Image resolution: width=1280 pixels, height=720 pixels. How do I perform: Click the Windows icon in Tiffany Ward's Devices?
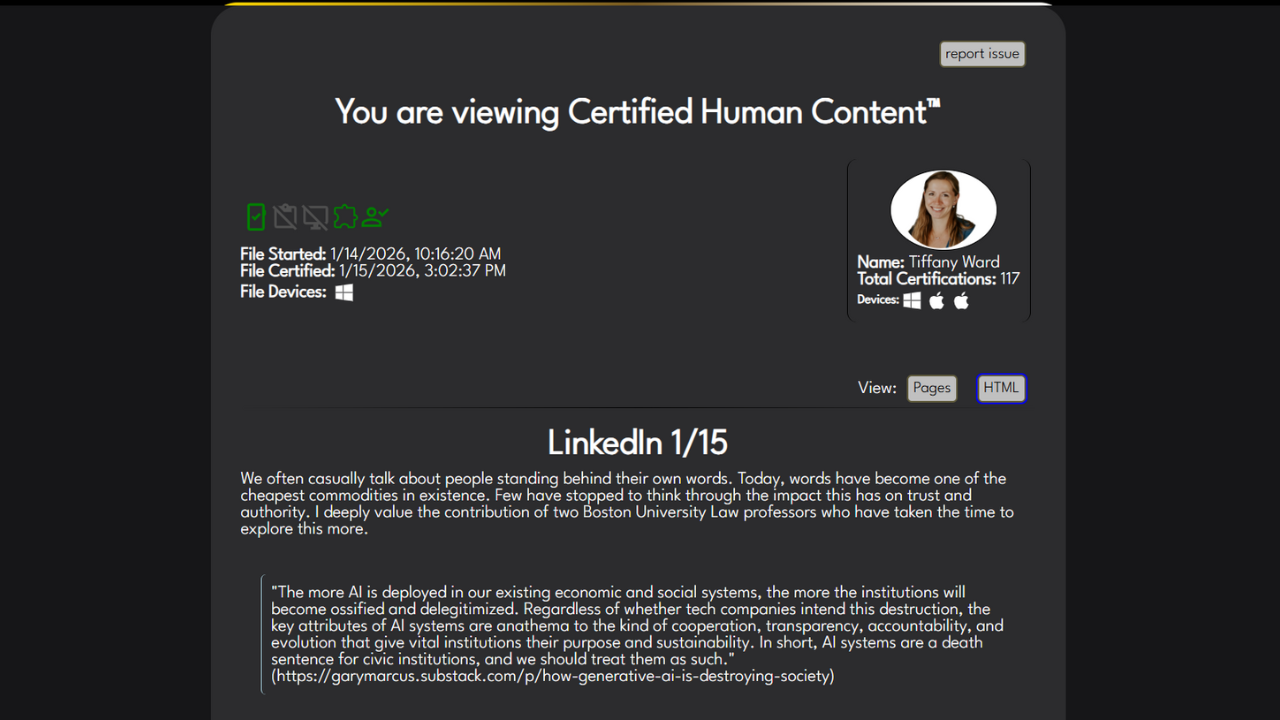912,300
